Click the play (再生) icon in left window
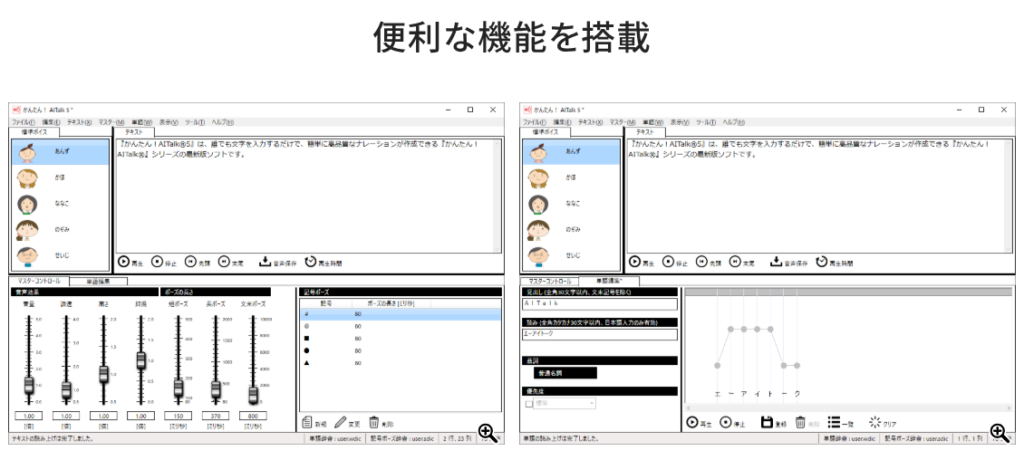The width and height of the screenshot is (1024, 460). [124, 262]
